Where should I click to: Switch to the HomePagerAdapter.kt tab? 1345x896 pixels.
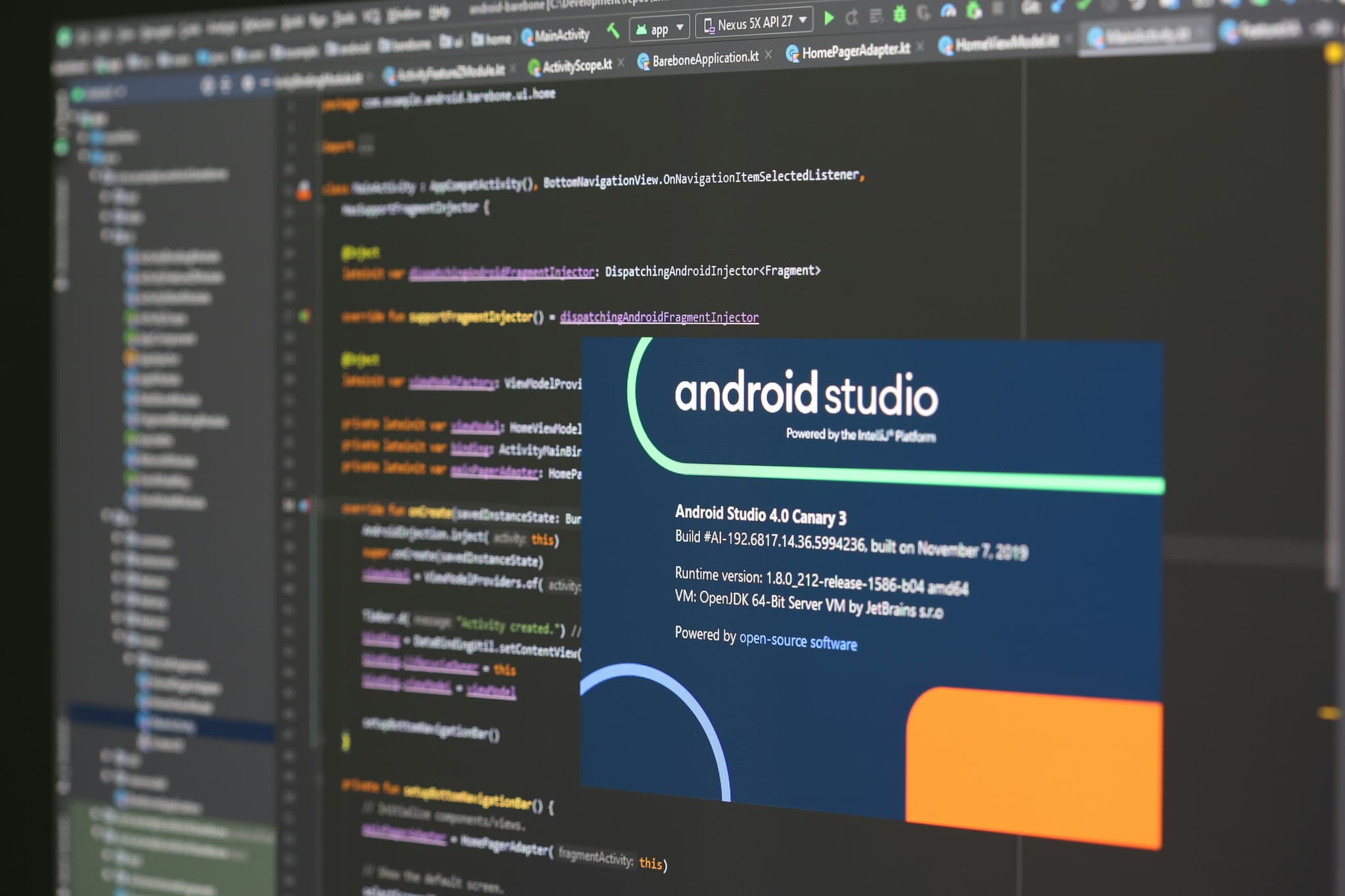[x=854, y=49]
